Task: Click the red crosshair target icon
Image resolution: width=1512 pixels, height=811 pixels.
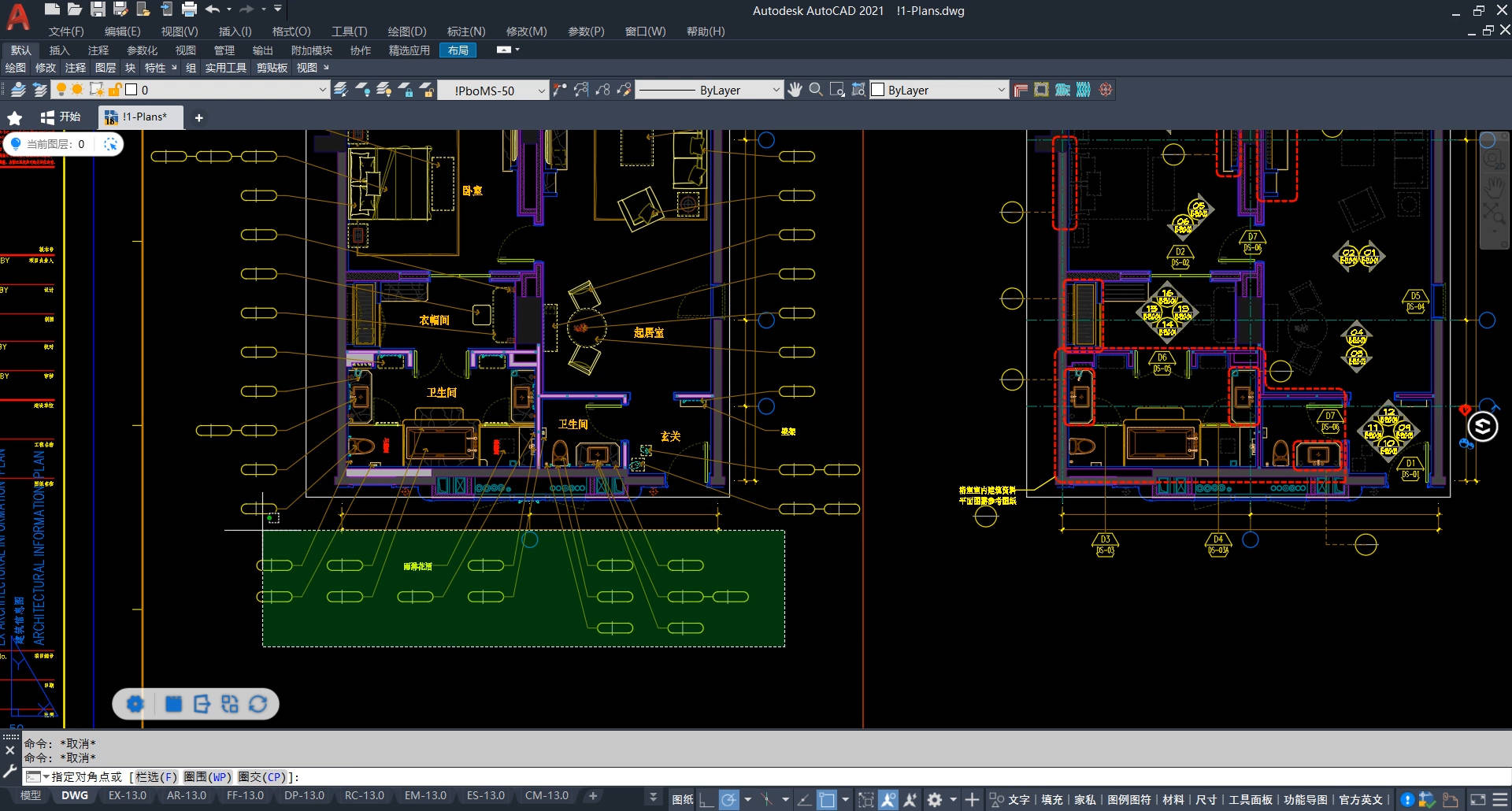Action: 1106,90
